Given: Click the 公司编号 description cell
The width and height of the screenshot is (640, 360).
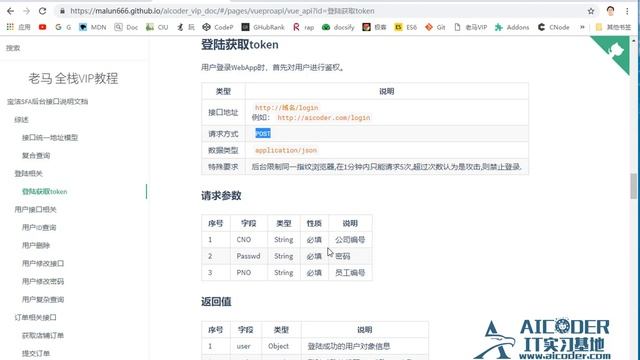Looking at the screenshot, I should pyautogui.click(x=350, y=240).
